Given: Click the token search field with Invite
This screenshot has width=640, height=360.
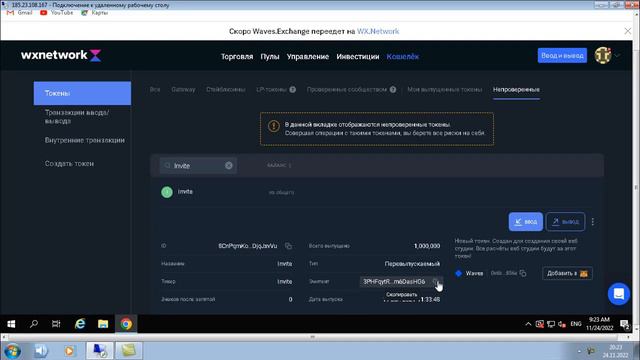Looking at the screenshot, I should (198, 165).
